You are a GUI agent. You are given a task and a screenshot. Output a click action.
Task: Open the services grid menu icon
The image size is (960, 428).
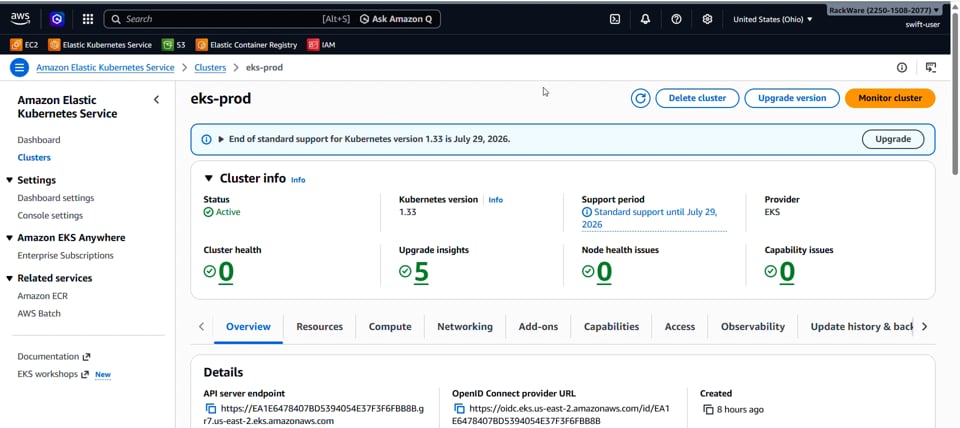click(88, 19)
